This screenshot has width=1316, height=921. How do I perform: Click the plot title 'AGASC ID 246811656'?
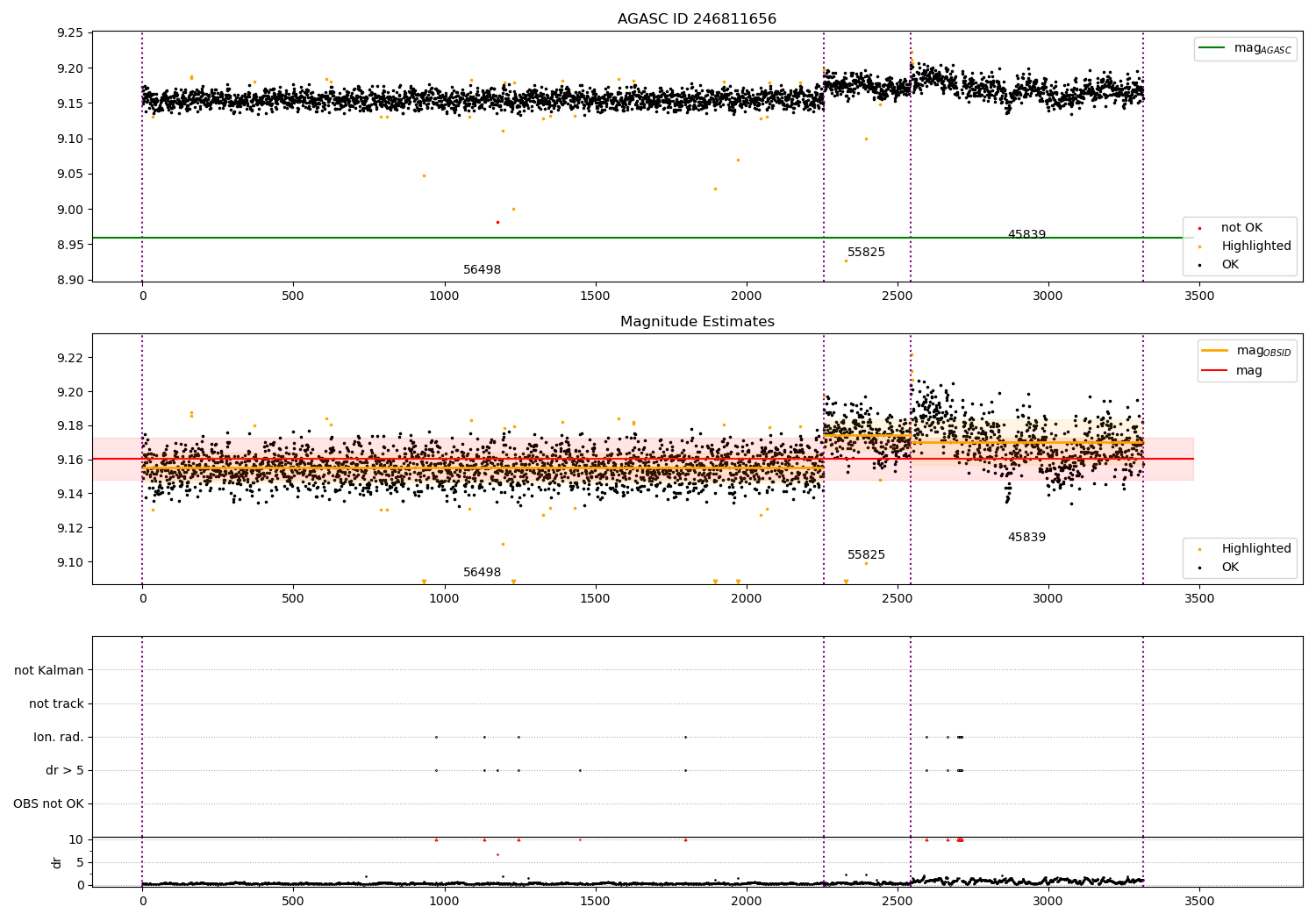click(697, 19)
